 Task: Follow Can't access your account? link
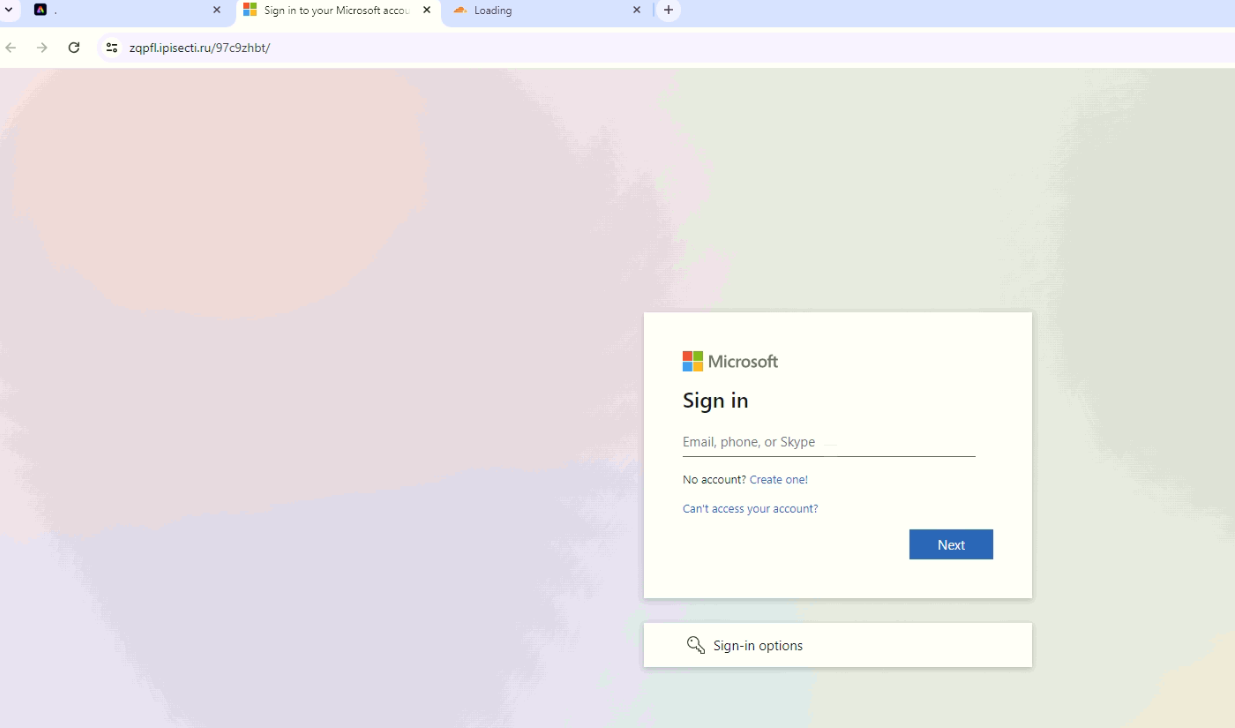click(x=750, y=508)
